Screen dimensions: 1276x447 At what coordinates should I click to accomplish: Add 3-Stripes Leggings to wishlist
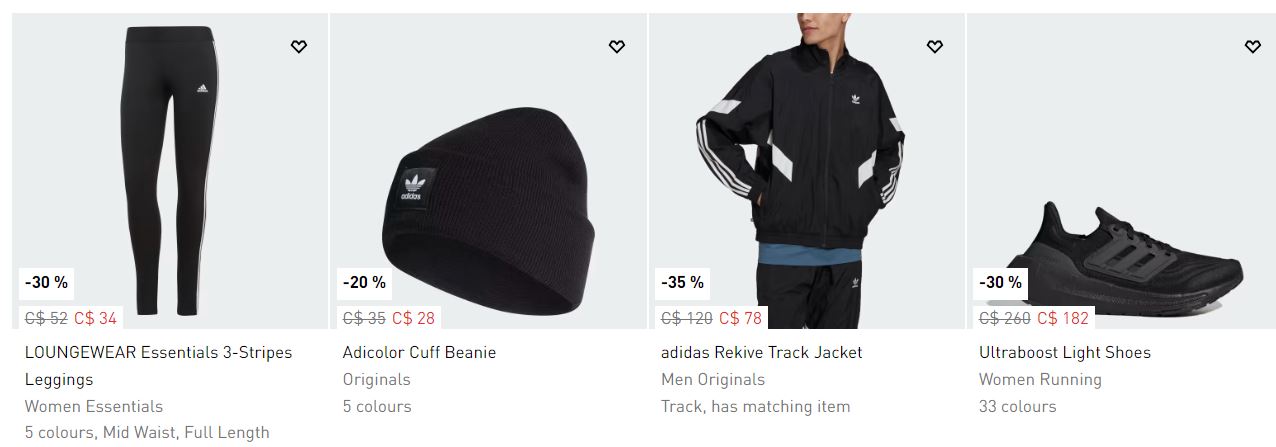coord(299,46)
